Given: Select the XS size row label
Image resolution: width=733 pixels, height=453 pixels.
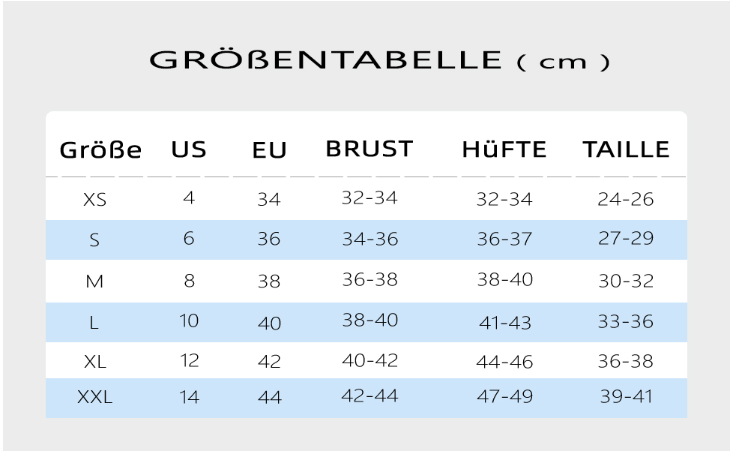Looking at the screenshot, I should [95, 200].
